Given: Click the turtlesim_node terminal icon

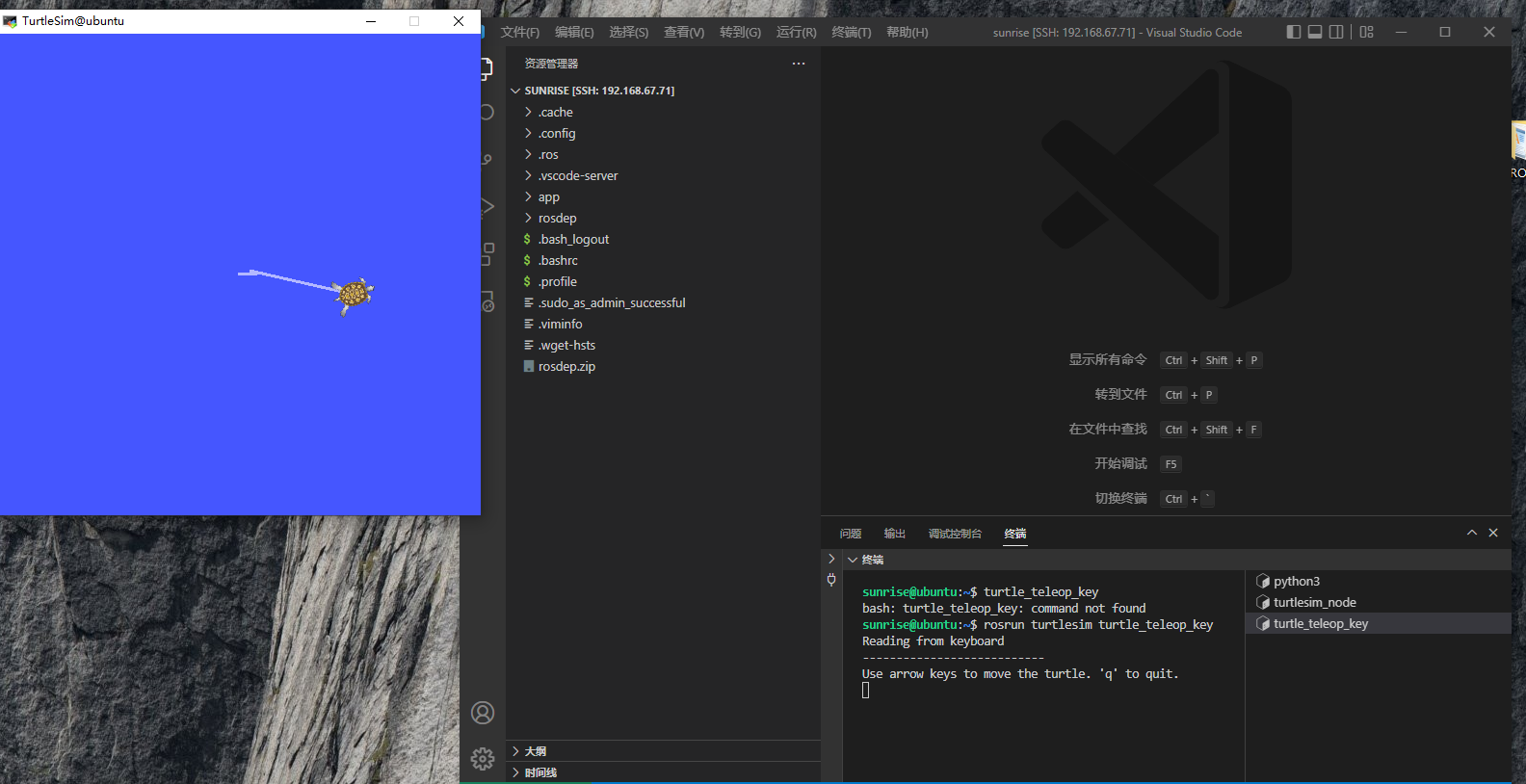Looking at the screenshot, I should tap(1263, 602).
